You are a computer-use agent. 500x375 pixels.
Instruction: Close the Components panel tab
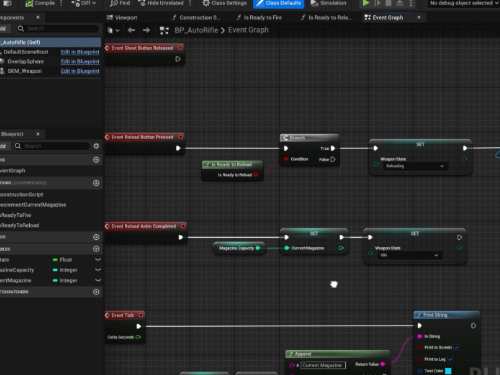coord(38,17)
